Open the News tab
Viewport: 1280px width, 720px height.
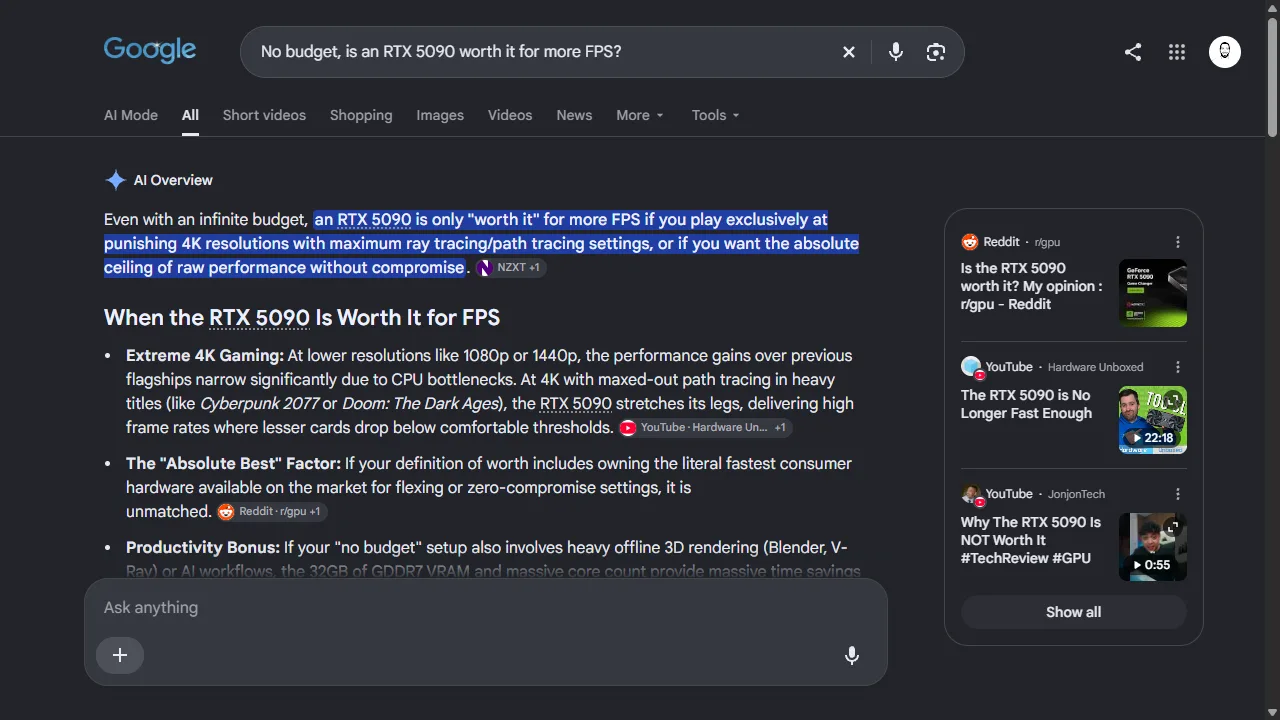pos(574,115)
